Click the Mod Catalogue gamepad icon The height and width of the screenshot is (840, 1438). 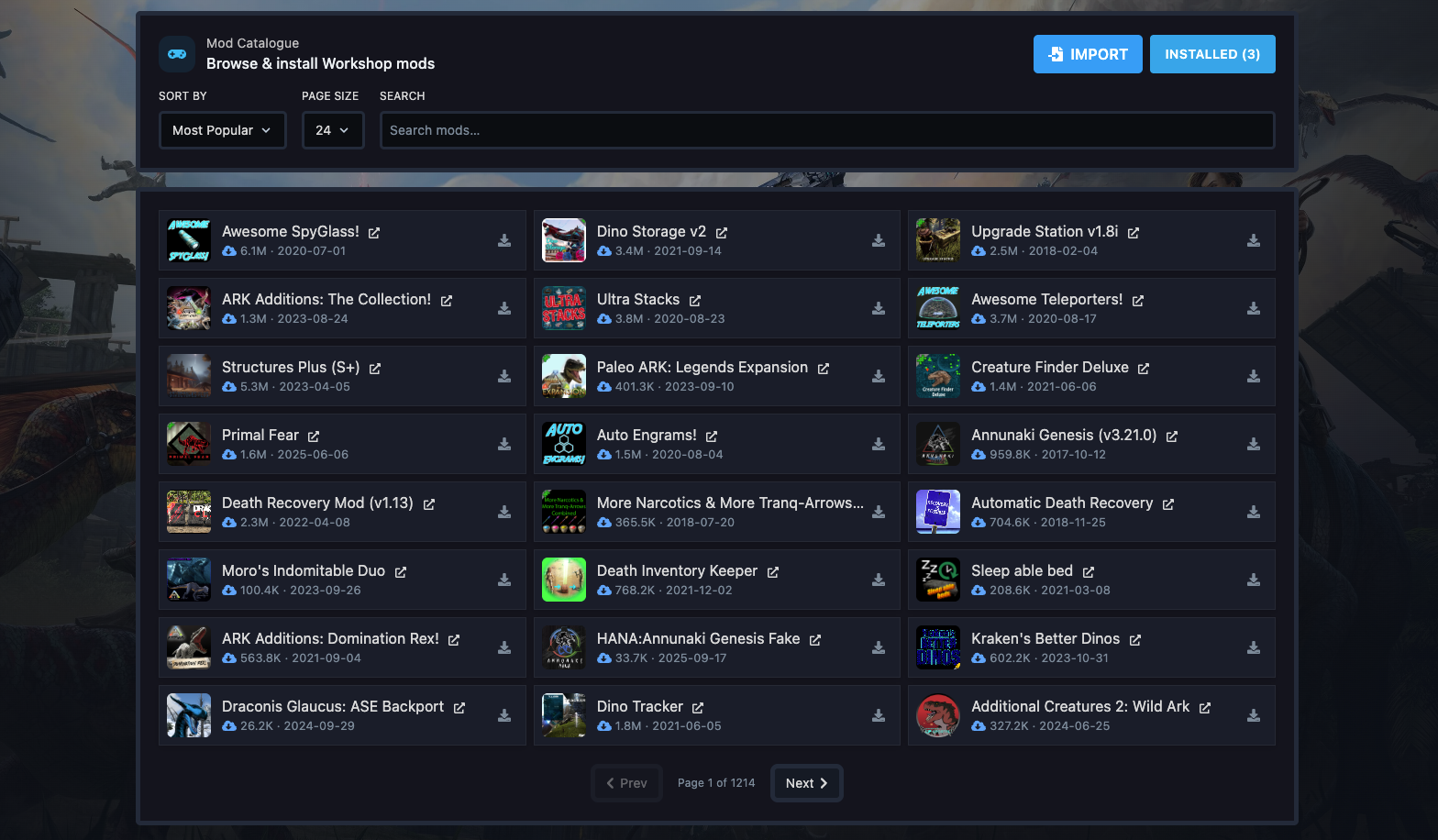[177, 54]
